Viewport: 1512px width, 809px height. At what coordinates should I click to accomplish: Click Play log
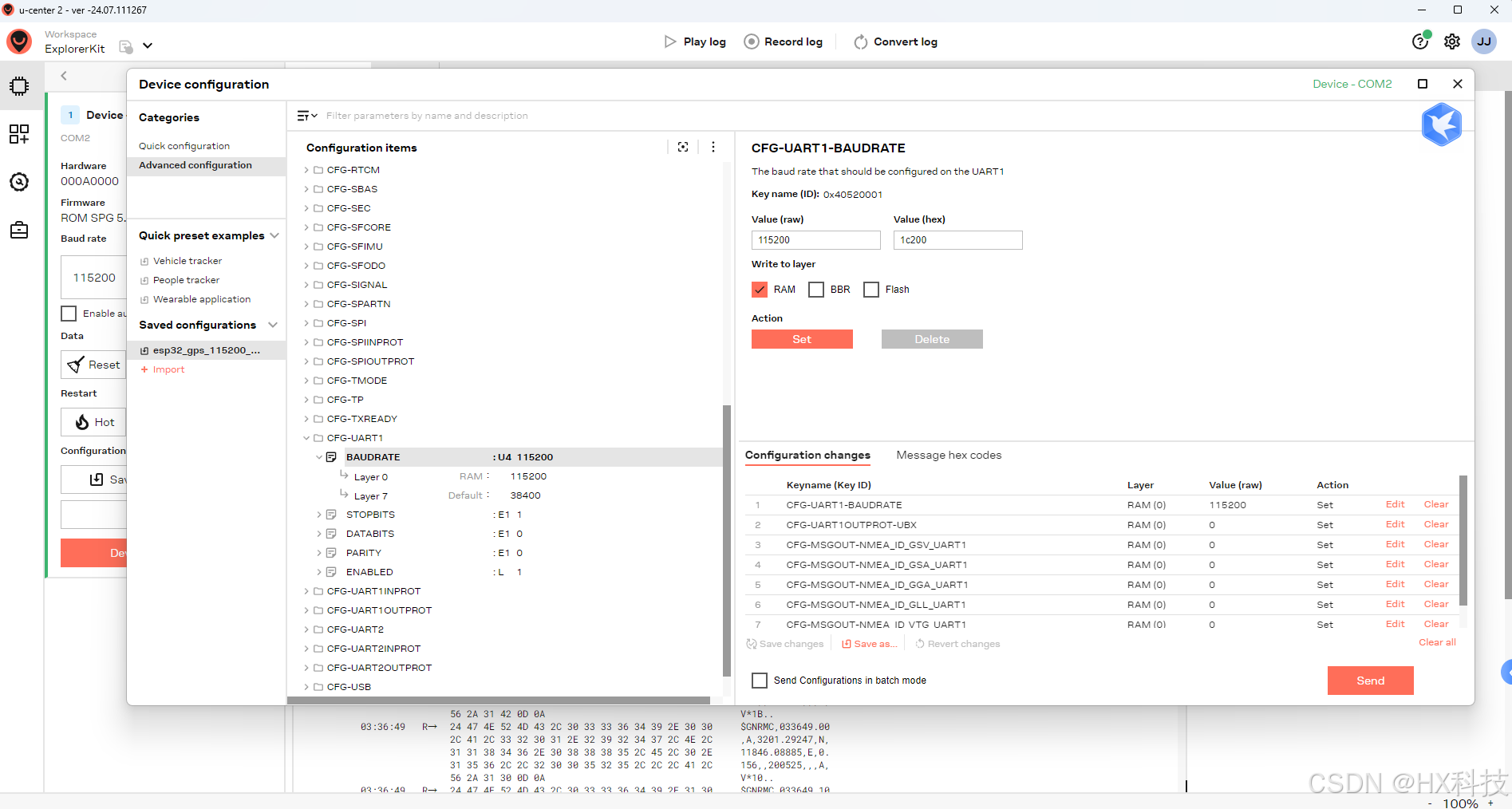click(x=695, y=41)
